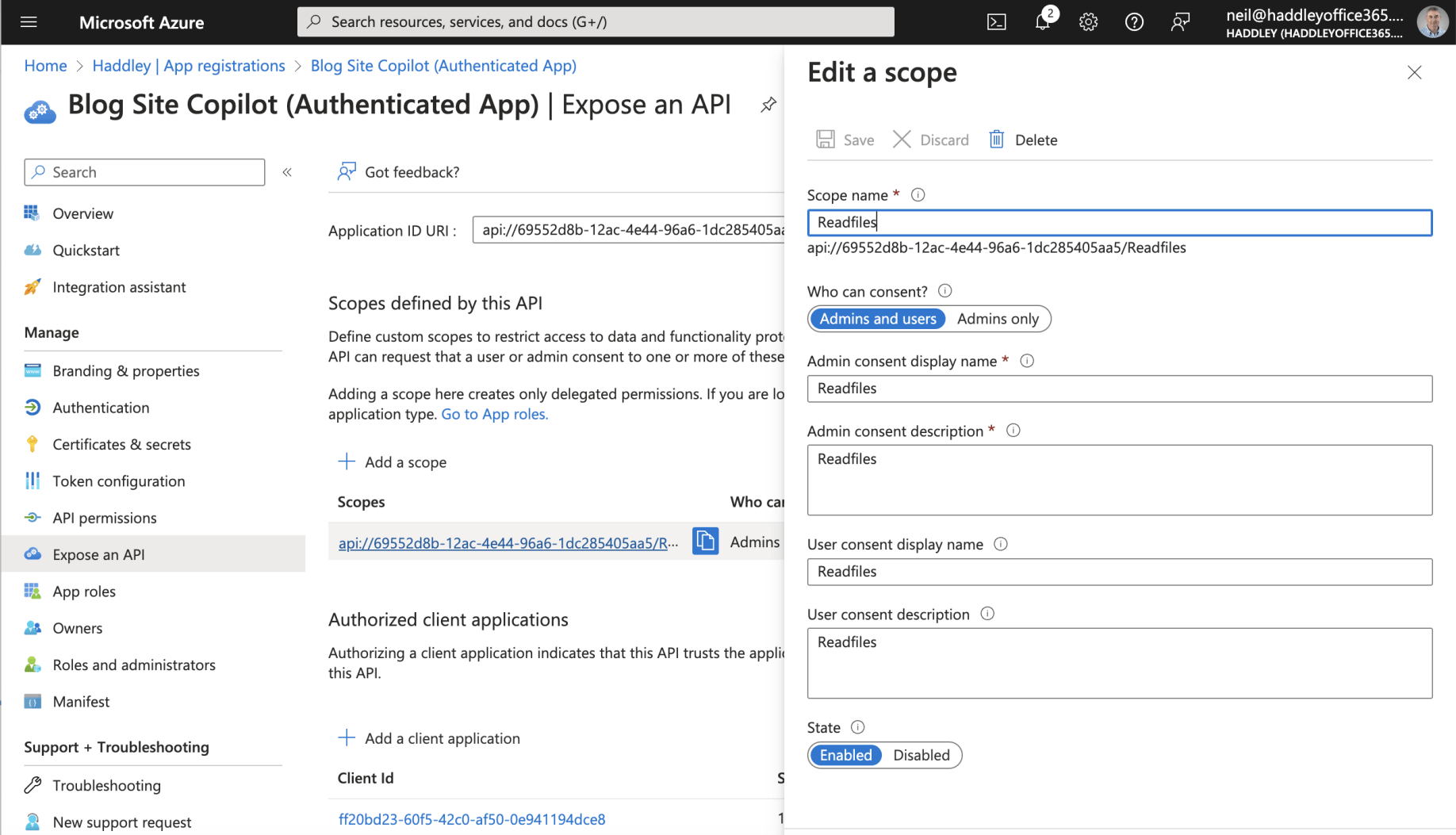Click the help question mark icon
This screenshot has width=1456, height=835.
[x=1134, y=22]
